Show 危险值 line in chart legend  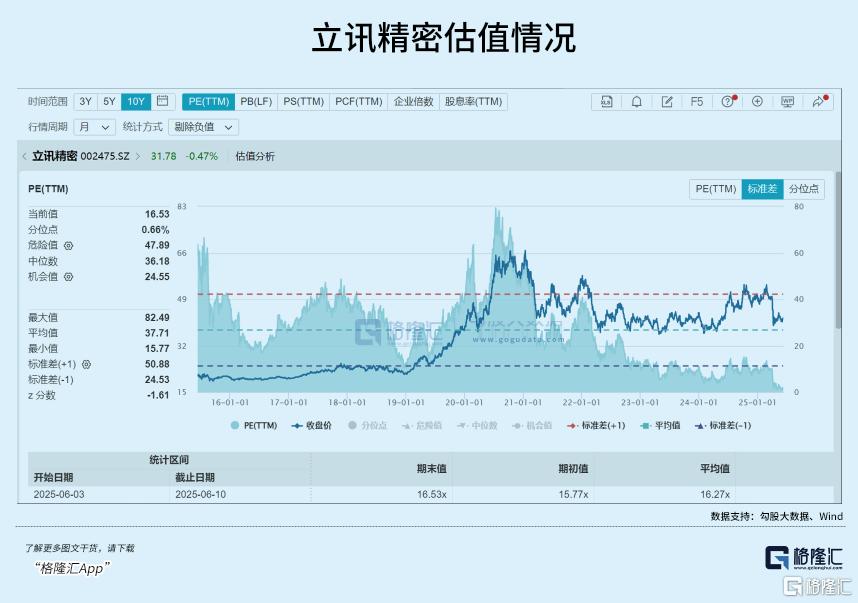[x=422, y=426]
